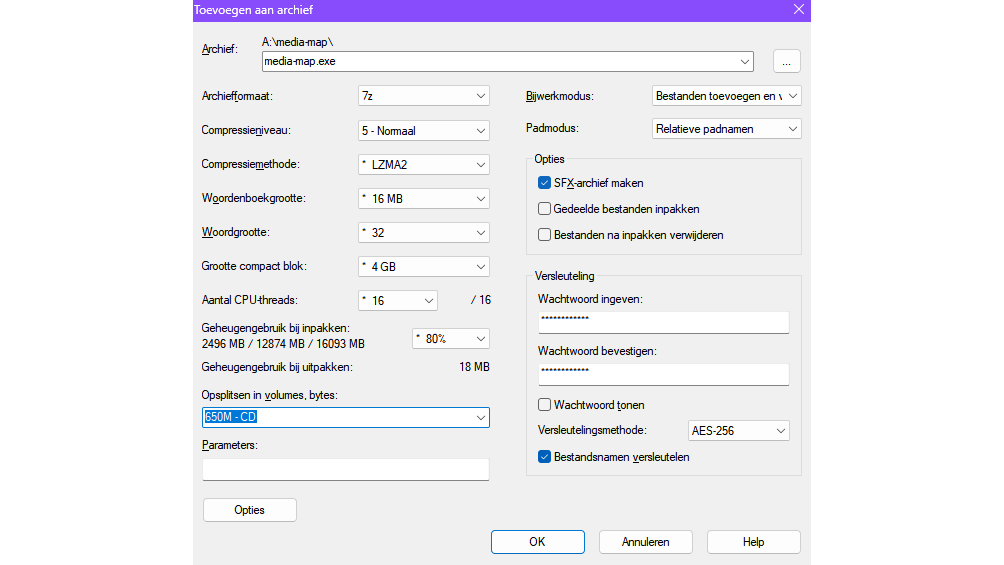1004x565 pixels.
Task: Click the Parameters text field
Action: 345,469
